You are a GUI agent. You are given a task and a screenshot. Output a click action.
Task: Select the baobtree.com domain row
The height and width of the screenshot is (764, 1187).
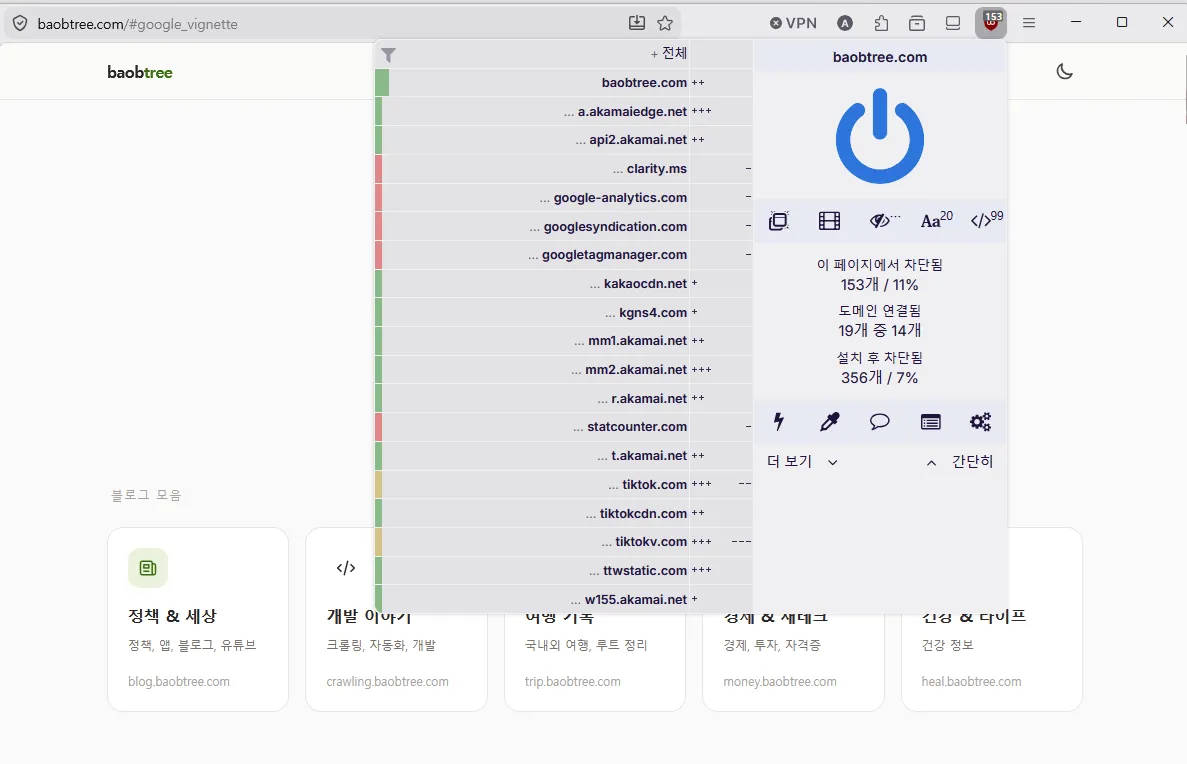pos(563,83)
